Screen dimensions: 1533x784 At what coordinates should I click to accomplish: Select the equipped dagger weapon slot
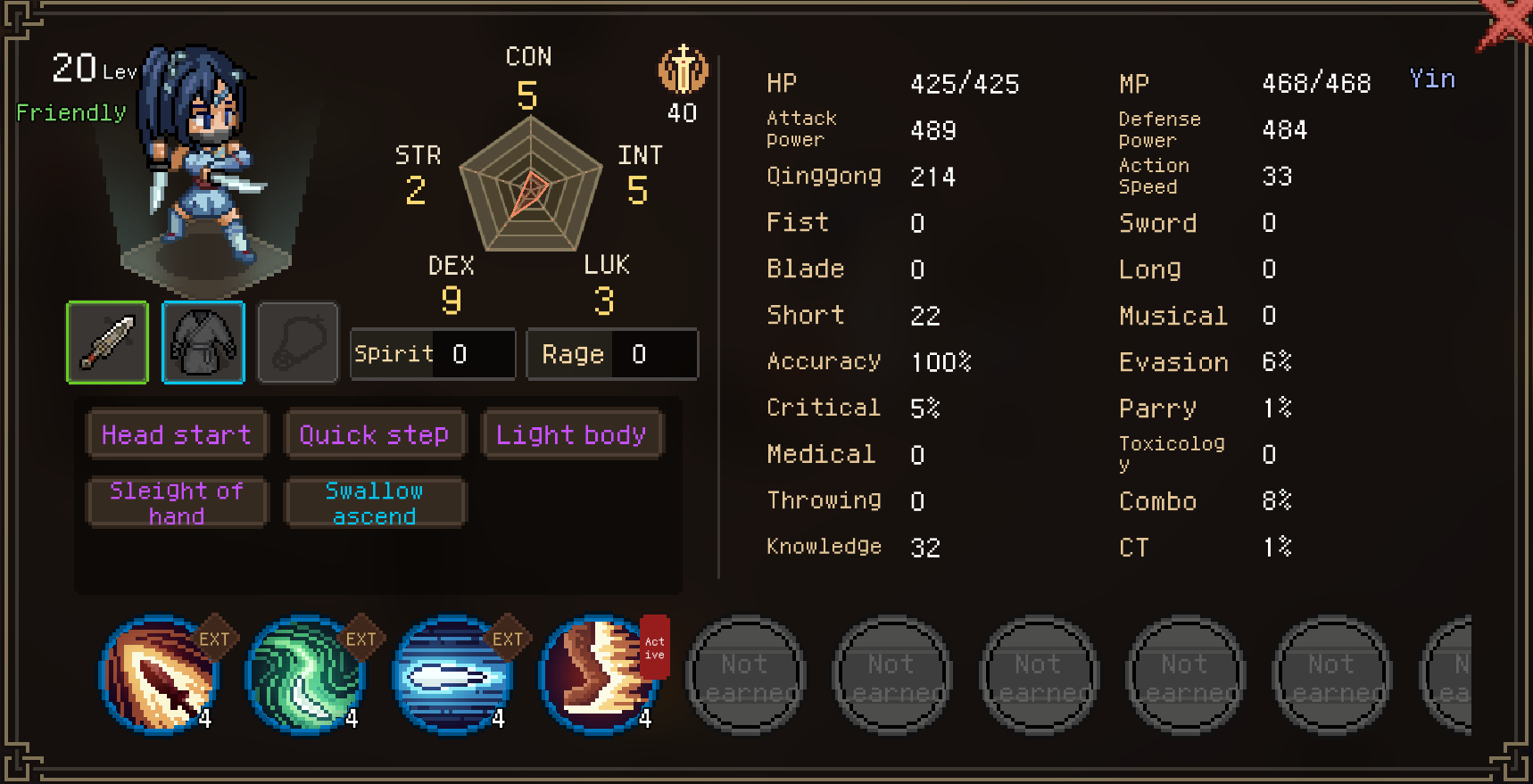107,342
